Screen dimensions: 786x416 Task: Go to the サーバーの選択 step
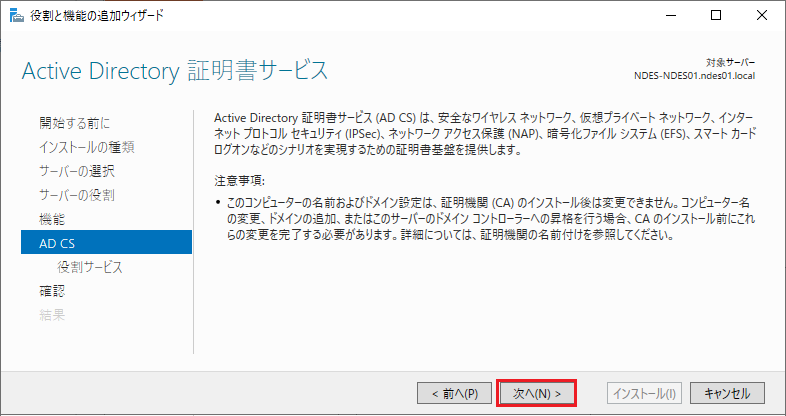tap(77, 171)
